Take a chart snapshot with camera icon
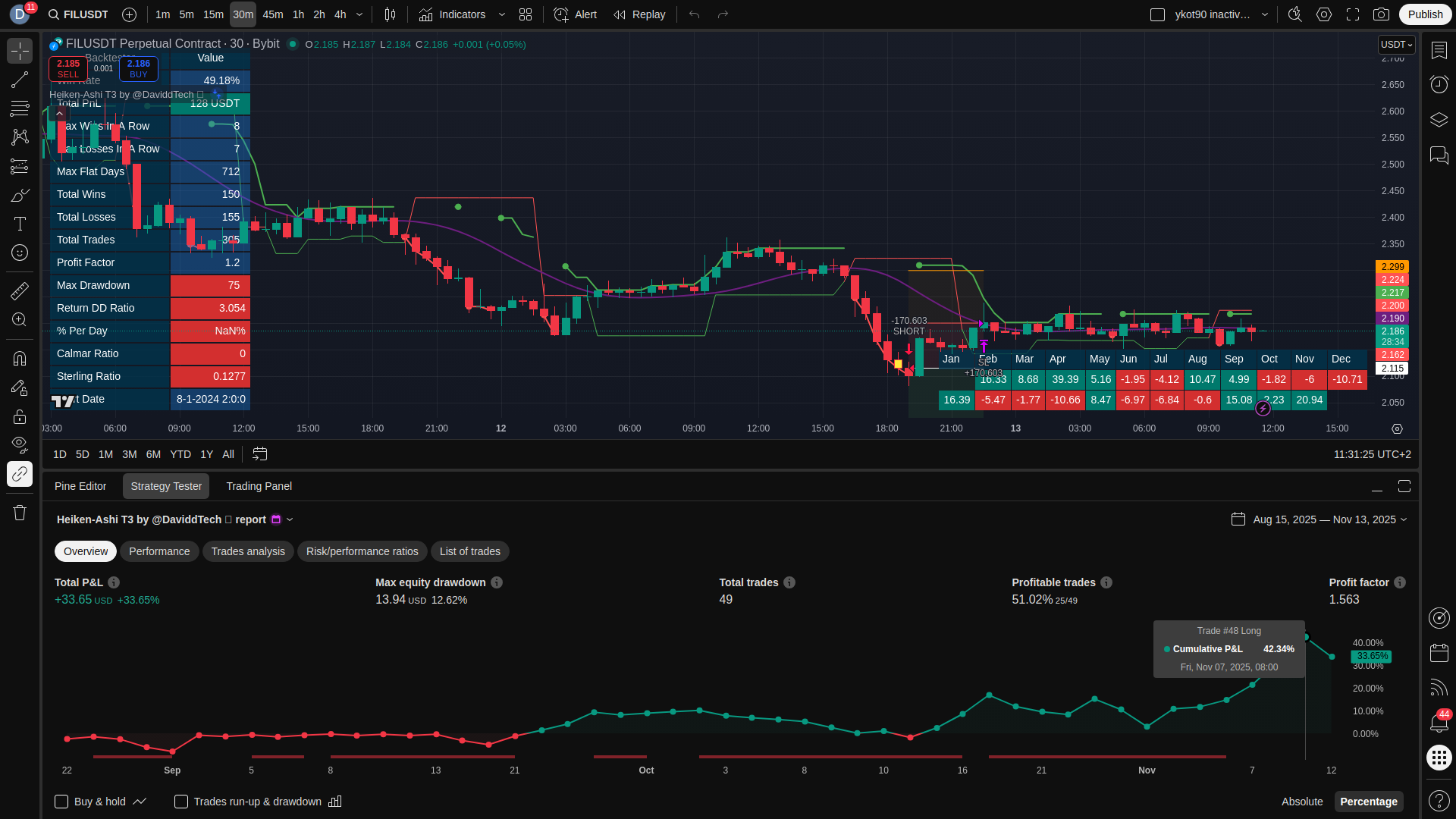The height and width of the screenshot is (819, 1456). pyautogui.click(x=1382, y=14)
